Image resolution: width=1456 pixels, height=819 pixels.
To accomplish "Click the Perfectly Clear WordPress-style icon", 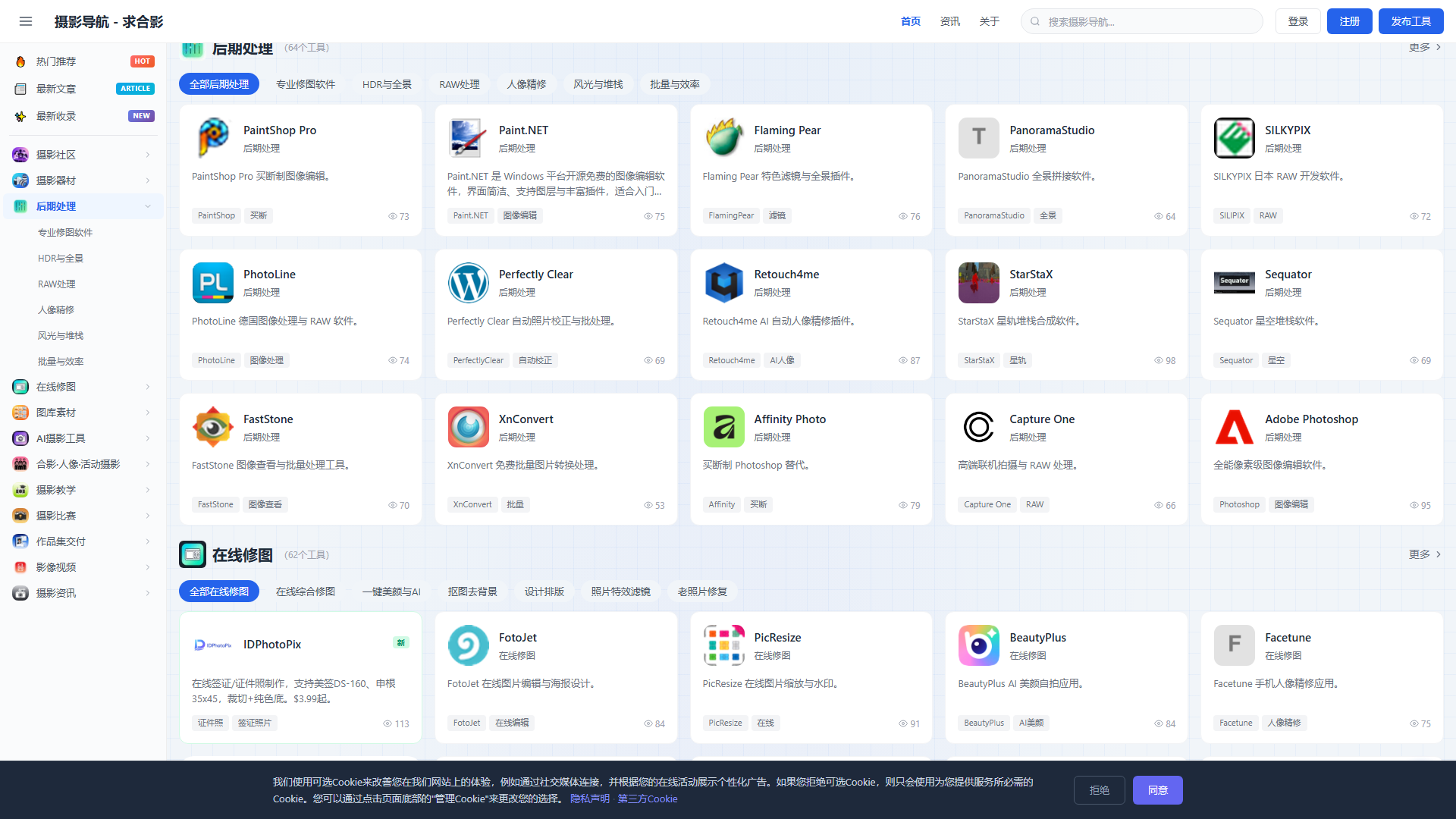I will pyautogui.click(x=468, y=282).
